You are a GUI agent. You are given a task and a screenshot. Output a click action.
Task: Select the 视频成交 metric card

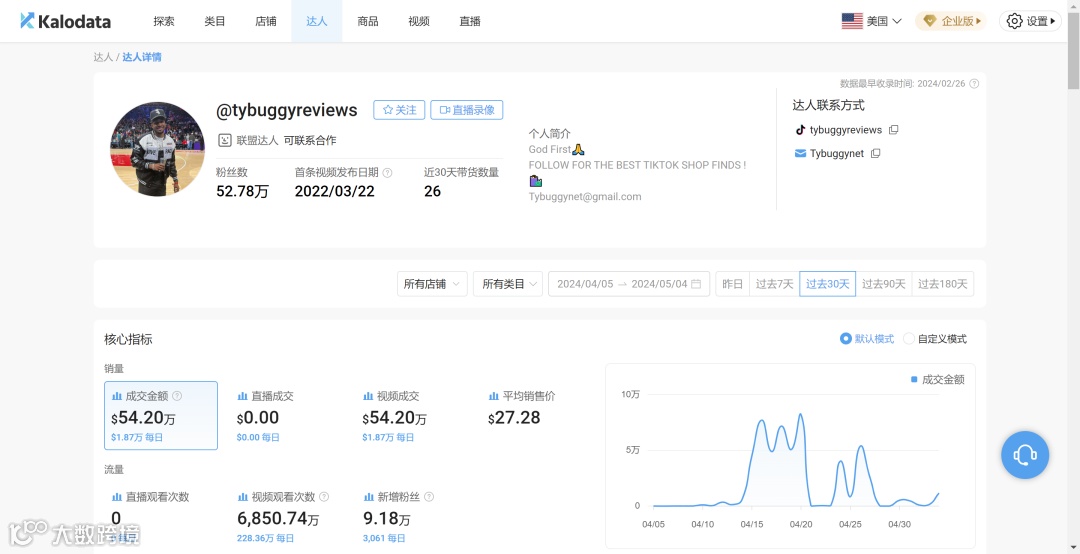[x=412, y=416]
